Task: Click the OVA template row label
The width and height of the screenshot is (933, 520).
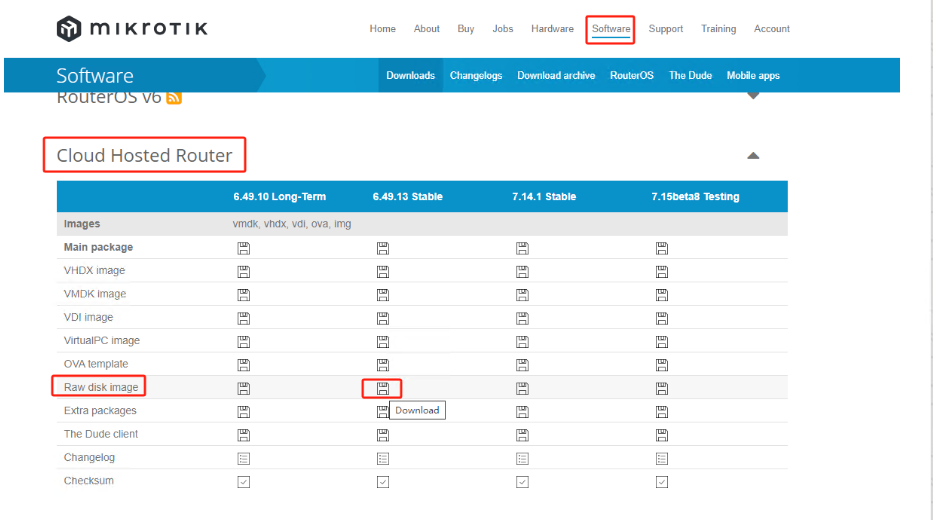Action: pos(96,364)
